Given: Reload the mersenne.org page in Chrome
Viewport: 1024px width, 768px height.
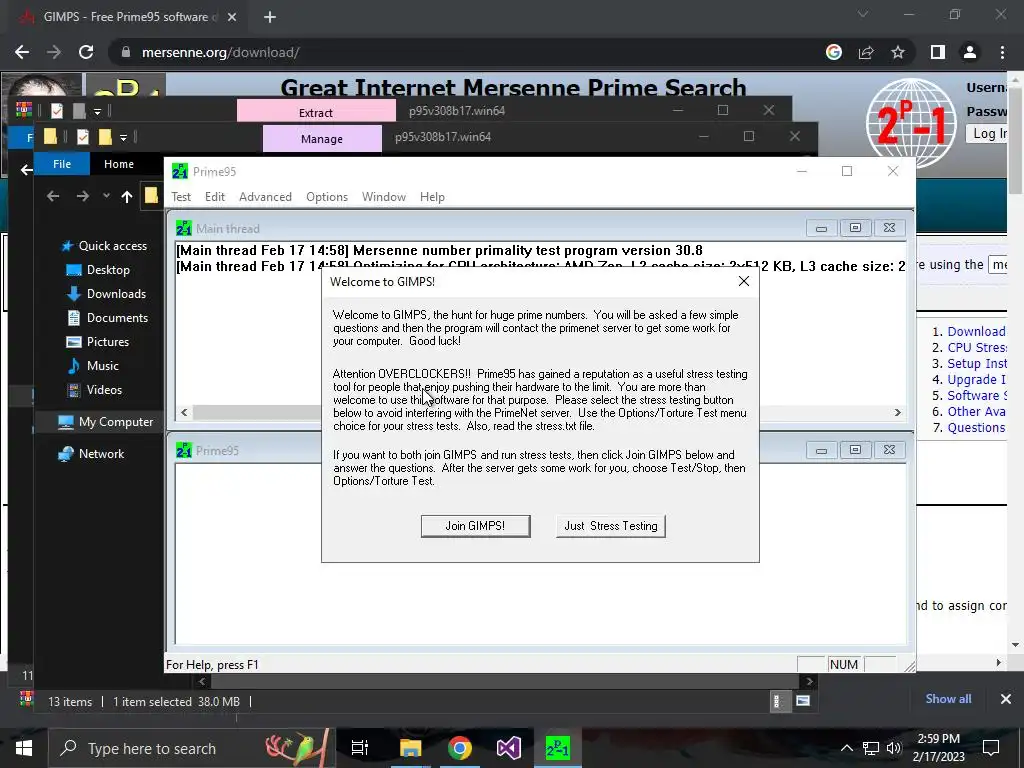Looking at the screenshot, I should click(86, 52).
